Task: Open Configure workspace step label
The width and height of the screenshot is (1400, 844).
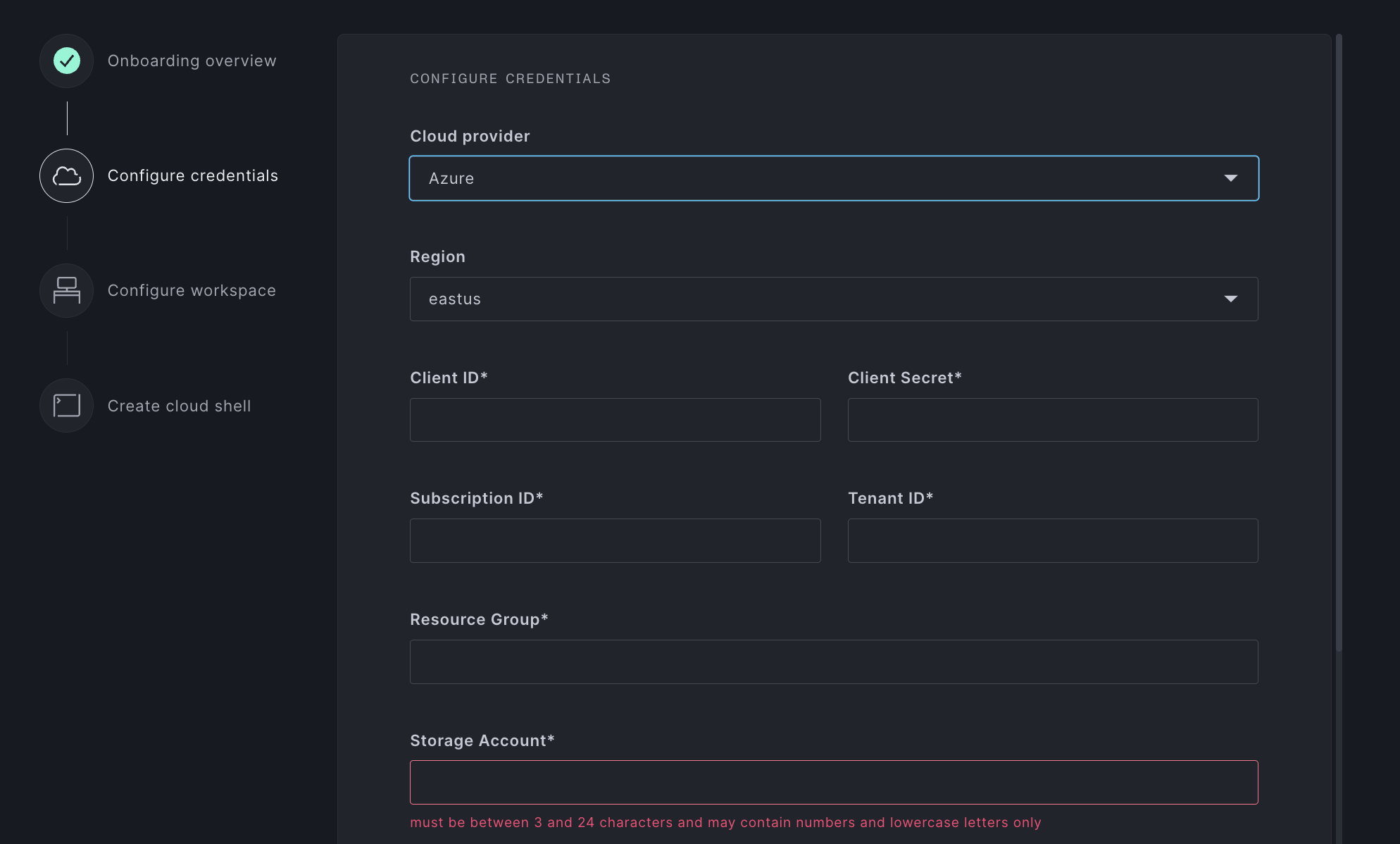Action: click(192, 290)
